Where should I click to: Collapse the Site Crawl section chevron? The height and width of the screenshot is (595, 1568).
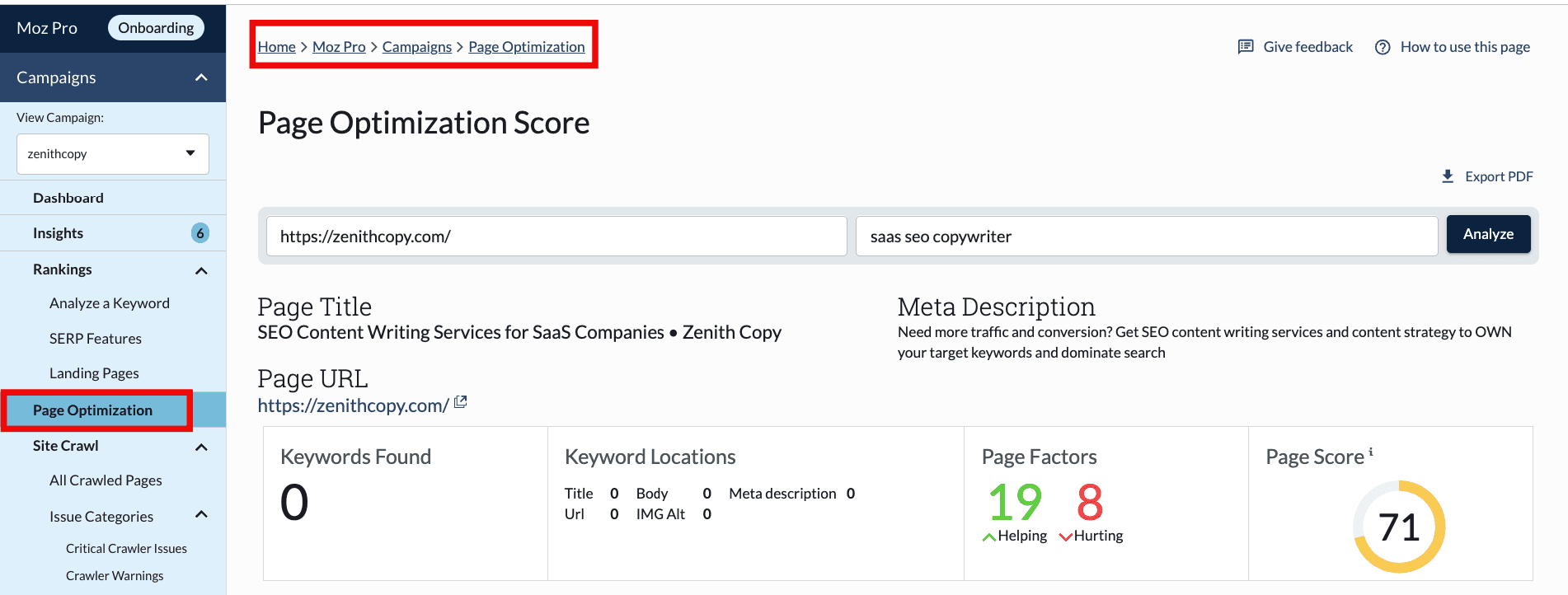201,447
